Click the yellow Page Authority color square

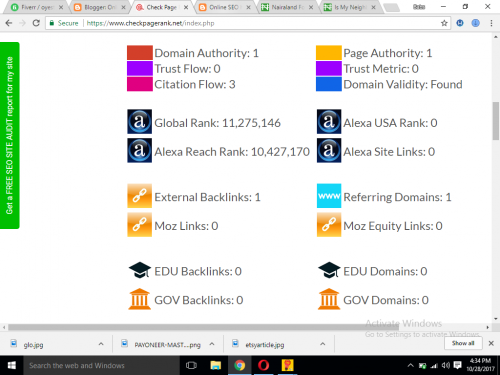pyautogui.click(x=329, y=53)
